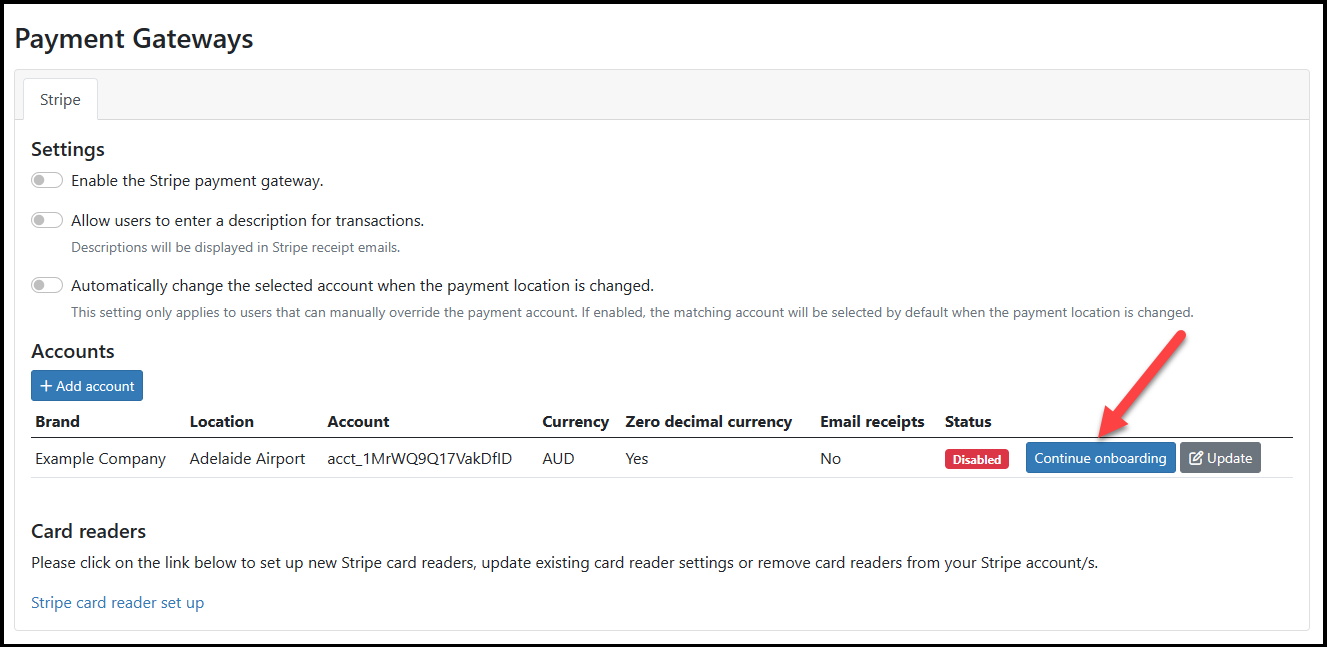1327x647 pixels.
Task: Select the Brand column header
Action: point(57,422)
